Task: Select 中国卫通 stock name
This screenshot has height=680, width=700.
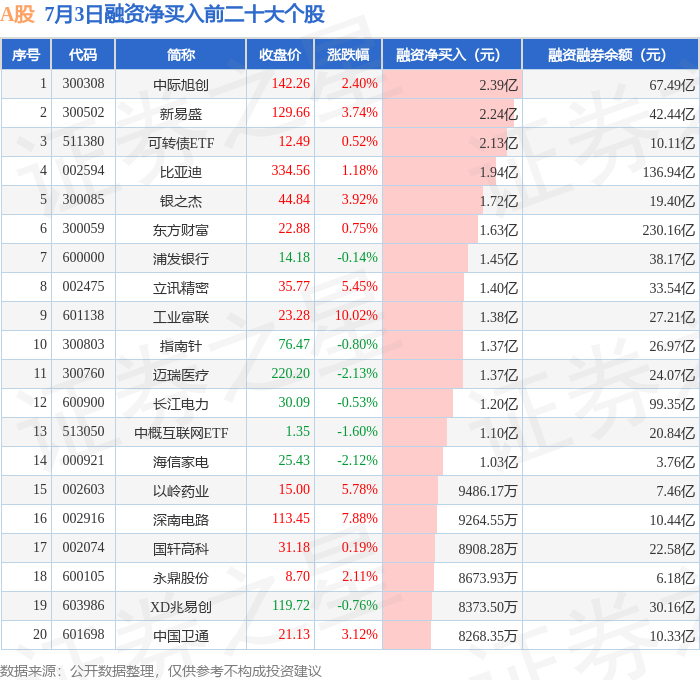Action: 181,636
